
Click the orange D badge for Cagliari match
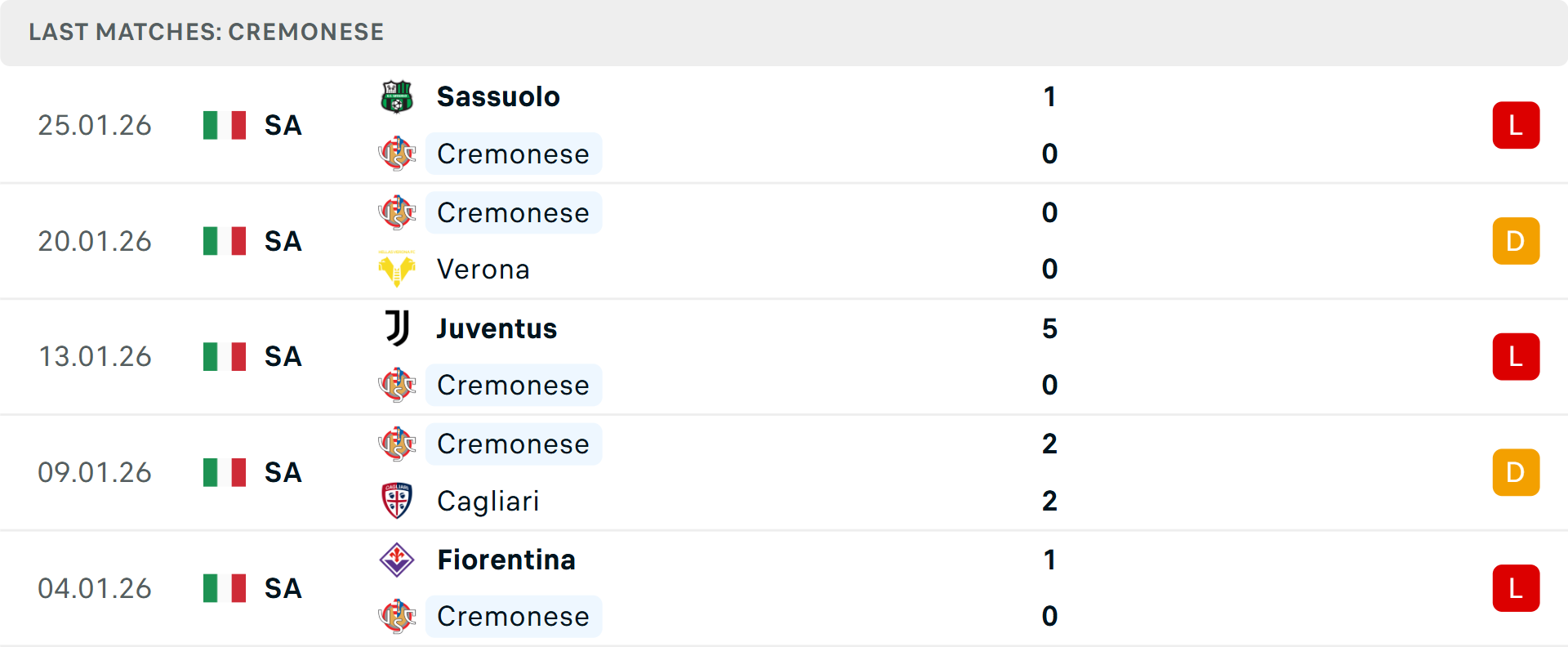pos(1516,472)
